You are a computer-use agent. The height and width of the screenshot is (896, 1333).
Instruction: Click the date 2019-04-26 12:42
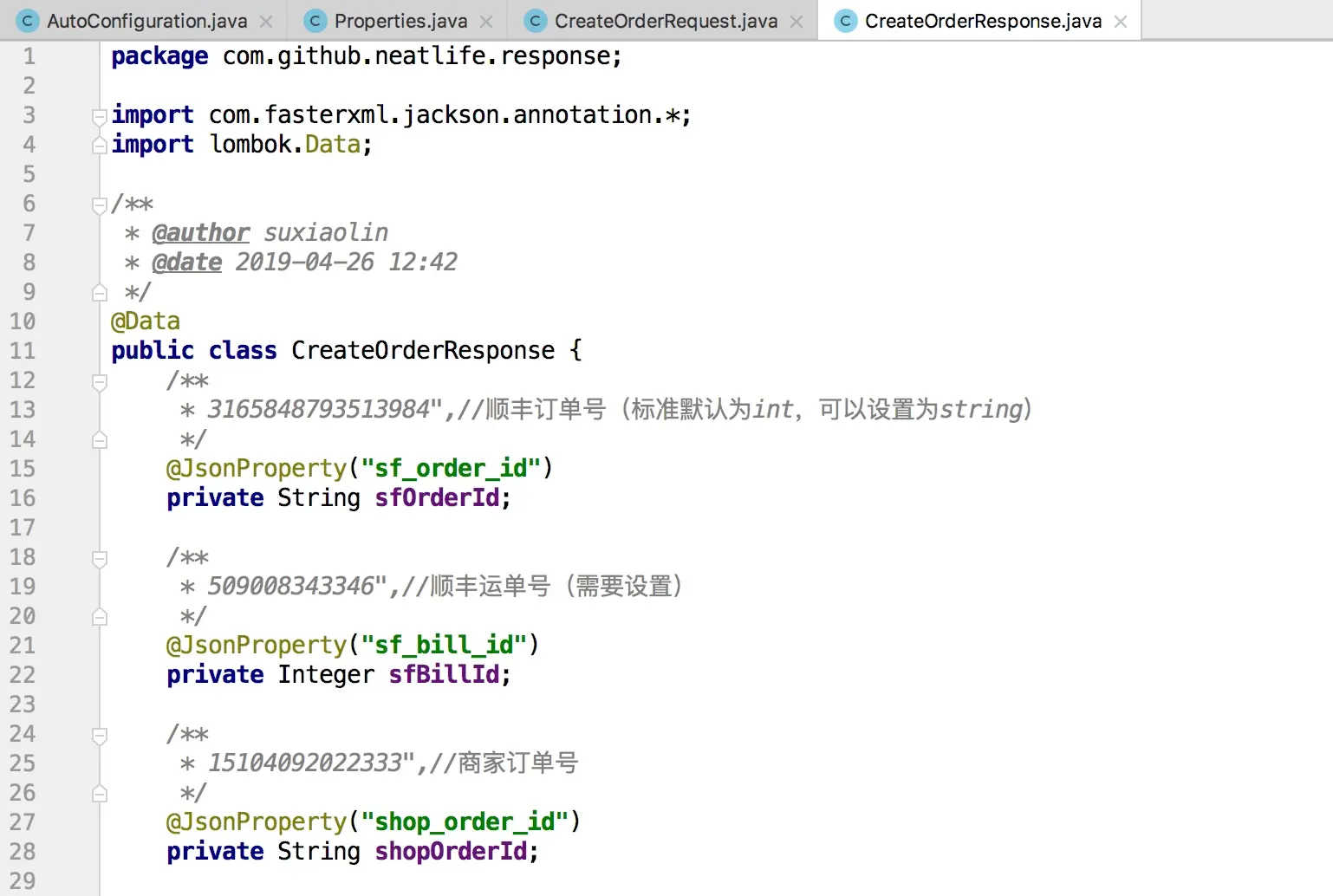click(x=347, y=263)
